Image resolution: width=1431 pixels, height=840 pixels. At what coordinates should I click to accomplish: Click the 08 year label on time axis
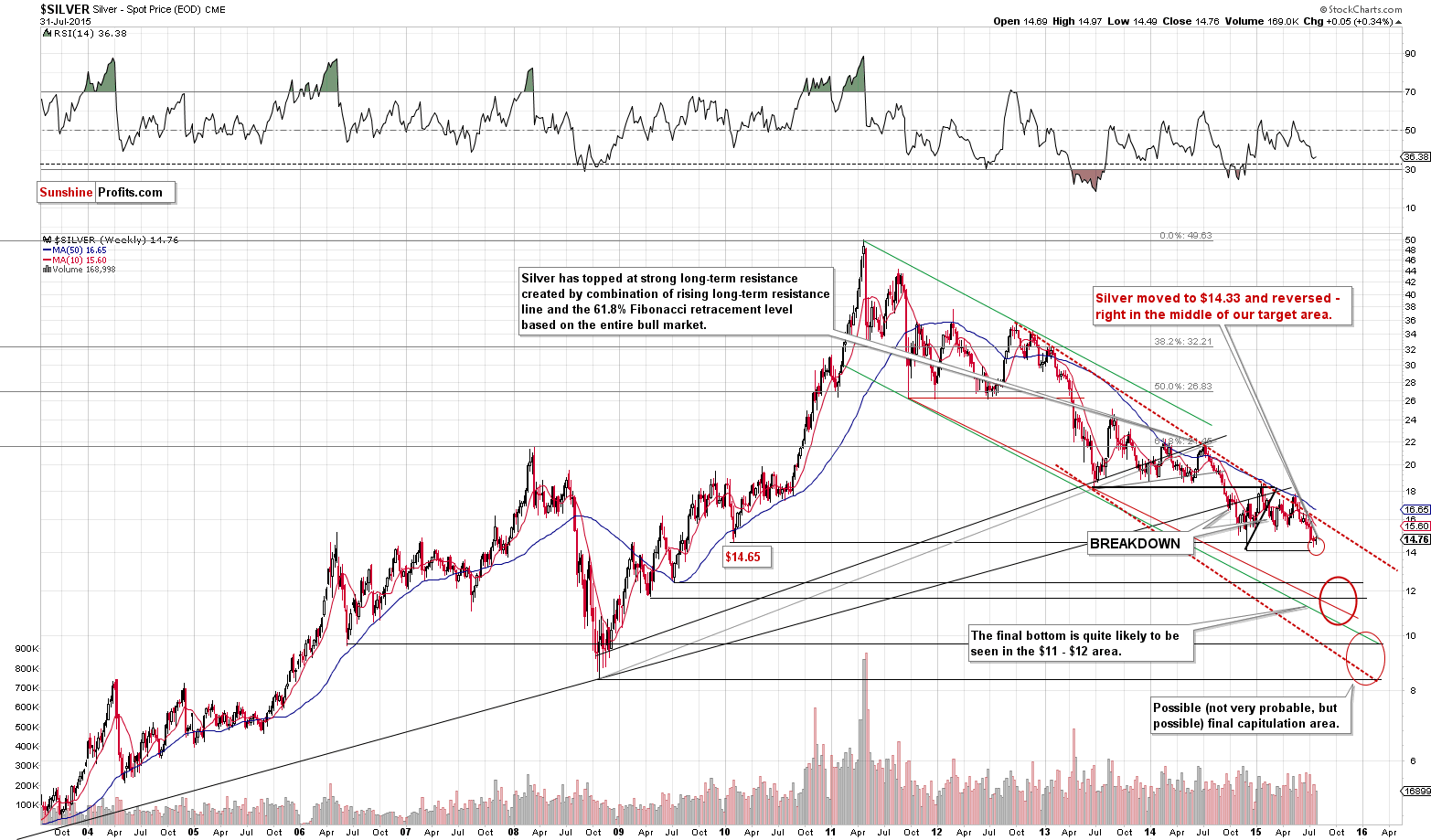pyautogui.click(x=513, y=832)
